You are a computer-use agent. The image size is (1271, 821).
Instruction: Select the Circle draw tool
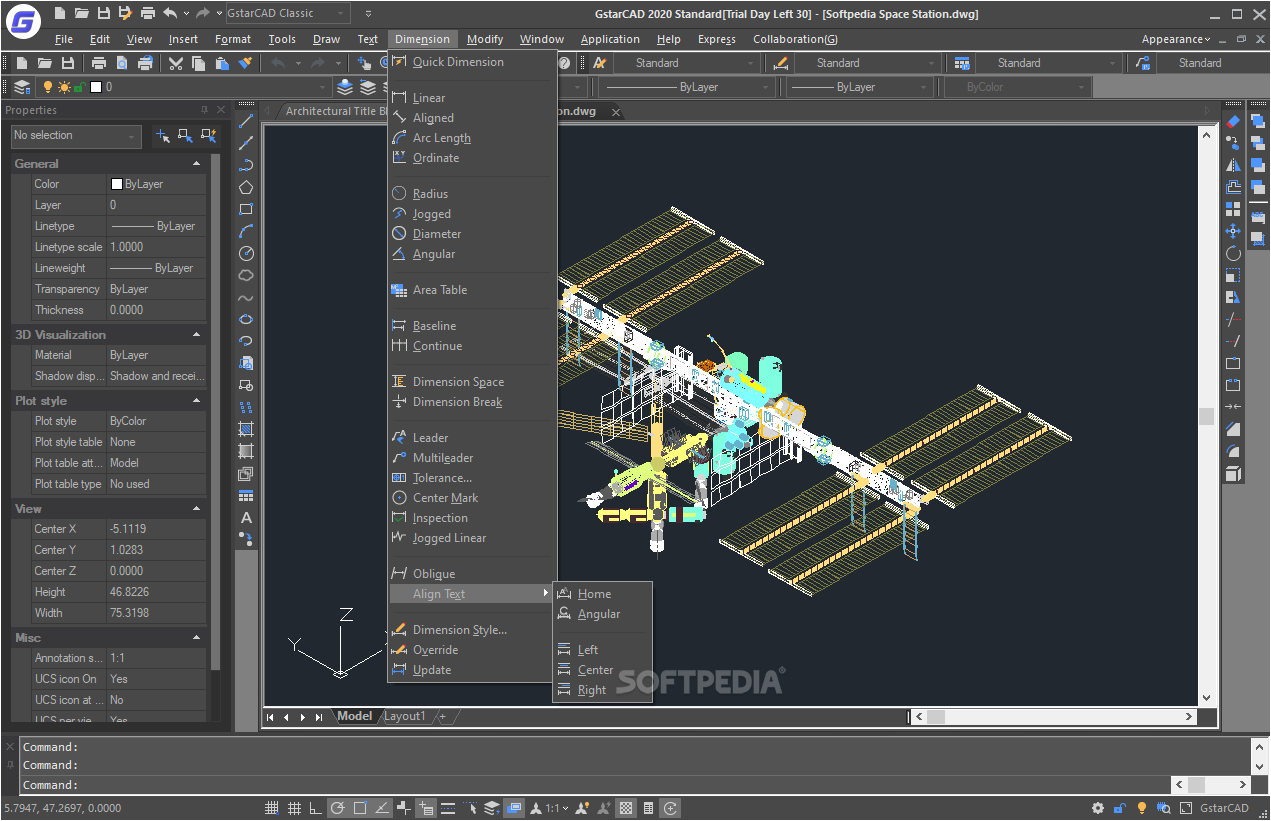coord(246,253)
